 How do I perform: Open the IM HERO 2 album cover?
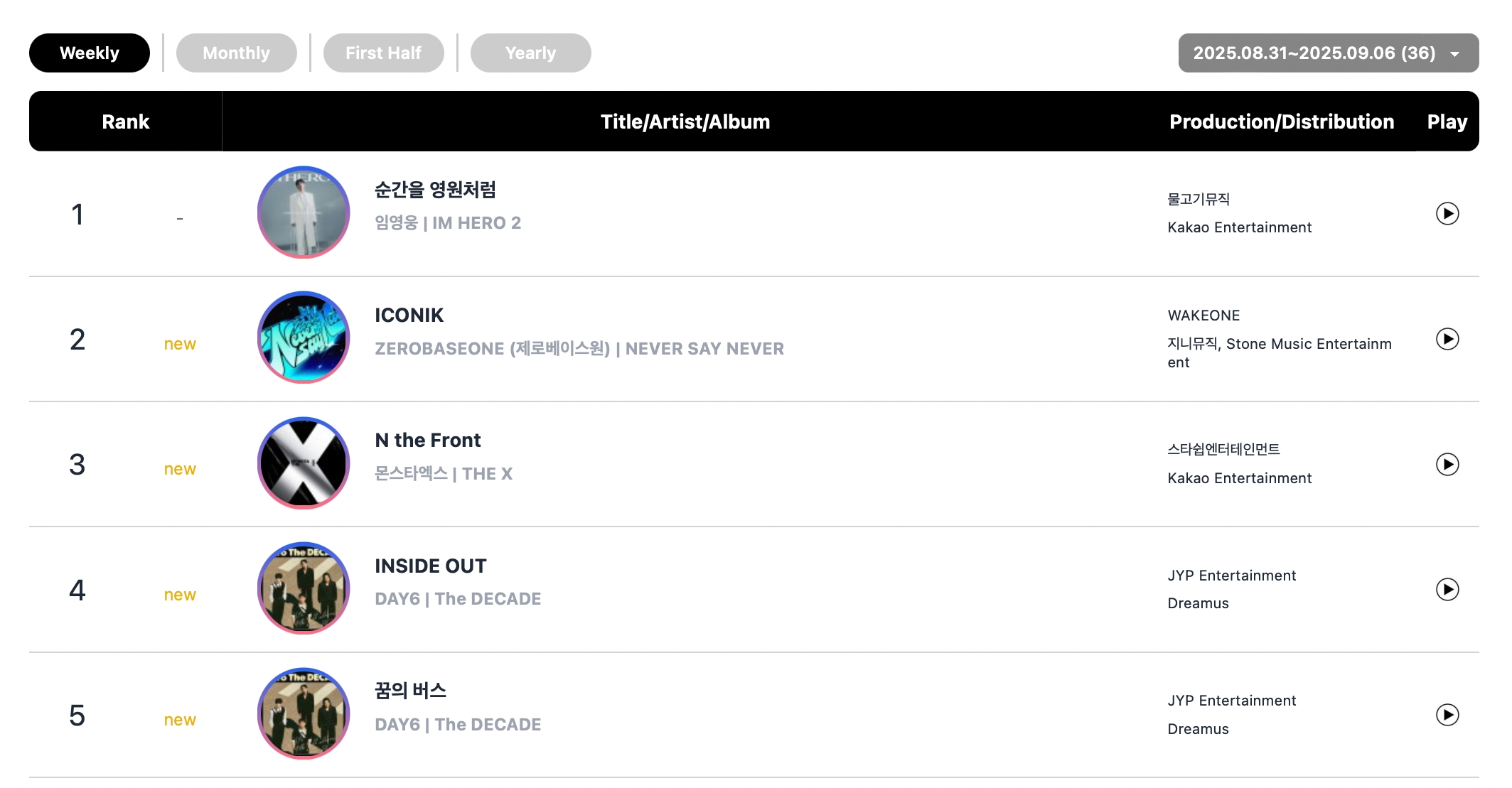[x=304, y=212]
